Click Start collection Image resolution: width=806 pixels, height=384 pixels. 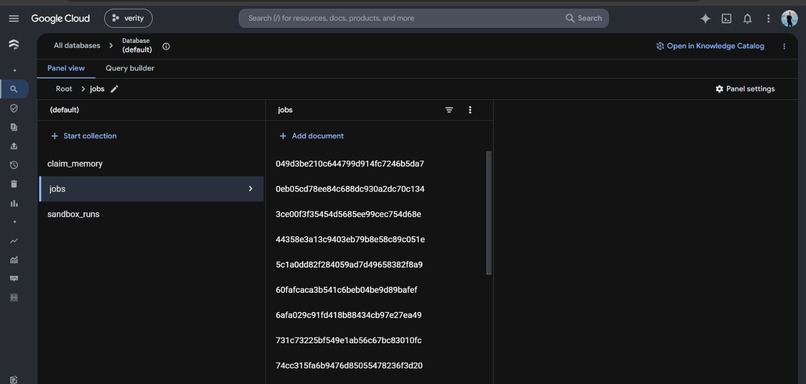click(x=84, y=136)
